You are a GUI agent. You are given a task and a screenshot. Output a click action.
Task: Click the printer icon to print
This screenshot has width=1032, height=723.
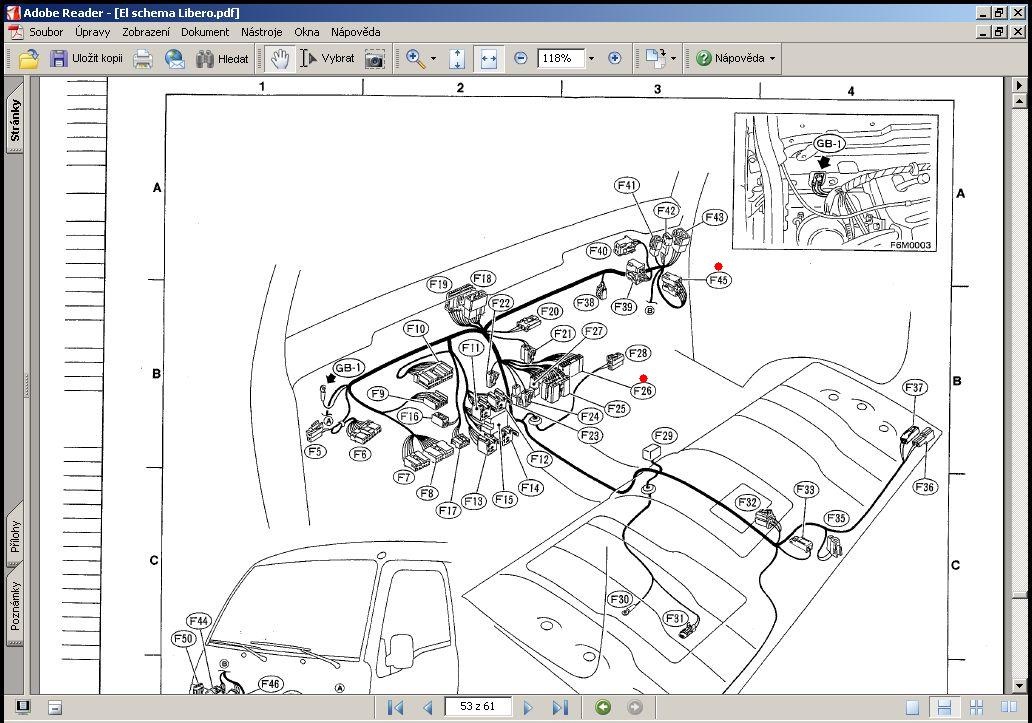[143, 59]
